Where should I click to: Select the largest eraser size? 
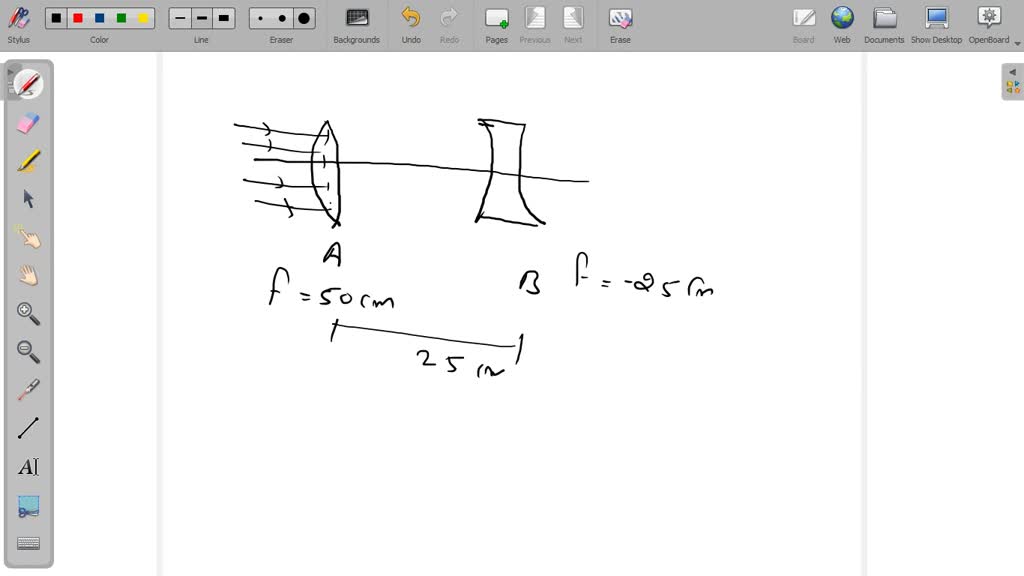click(302, 17)
